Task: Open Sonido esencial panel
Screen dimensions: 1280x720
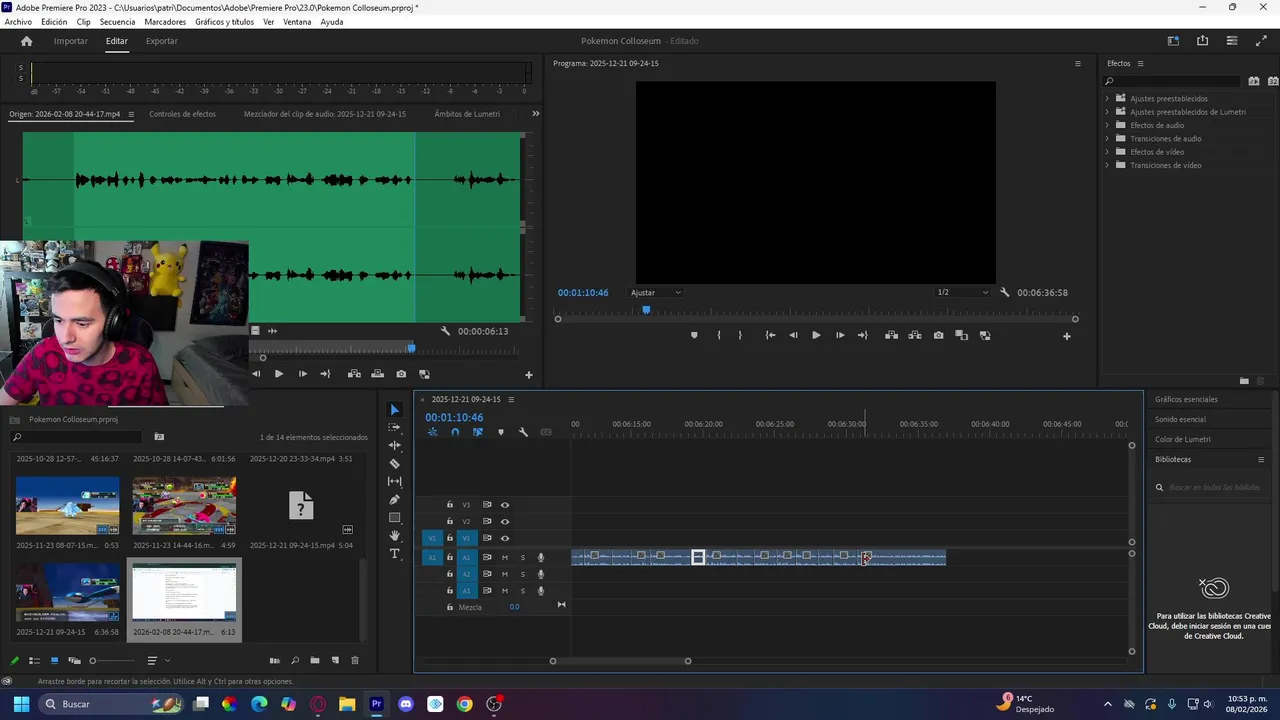Action: click(1180, 419)
